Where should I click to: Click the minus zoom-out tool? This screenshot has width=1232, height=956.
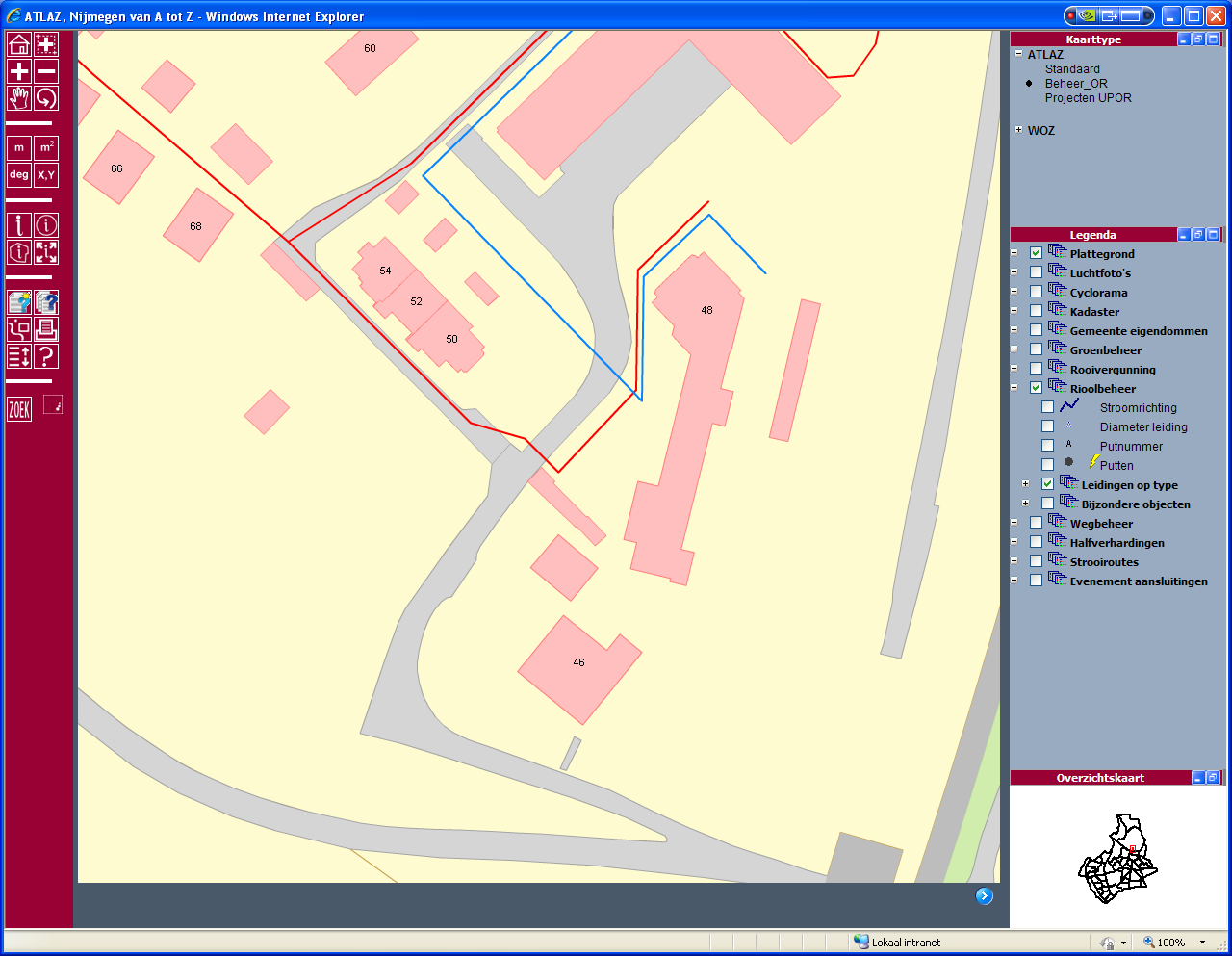point(46,71)
